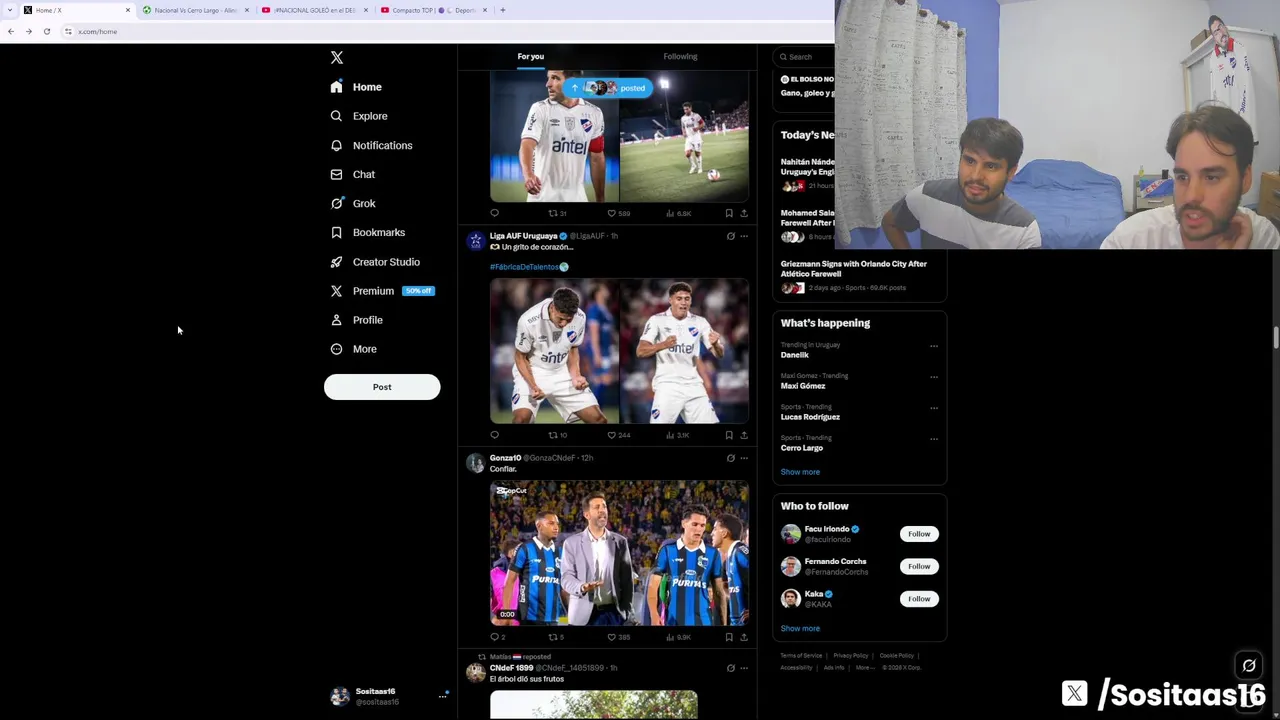Open Liga AUF right player photo
1280x720 pixels.
point(684,351)
